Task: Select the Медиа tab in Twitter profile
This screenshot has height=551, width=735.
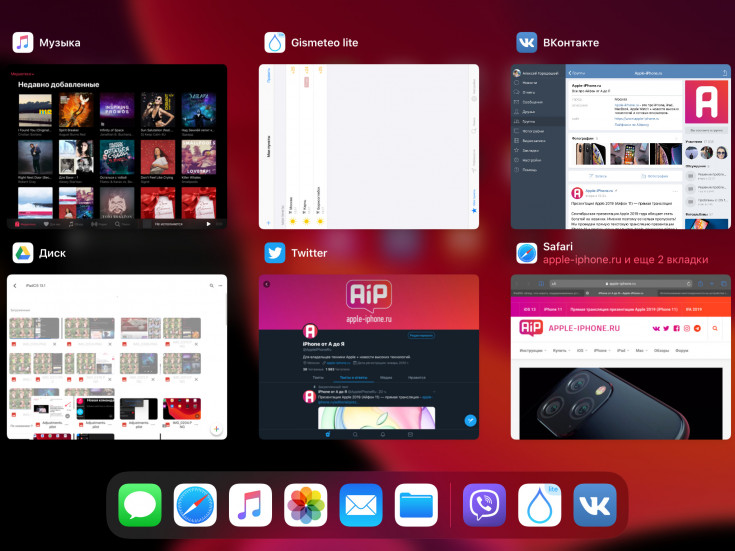Action: click(x=386, y=377)
